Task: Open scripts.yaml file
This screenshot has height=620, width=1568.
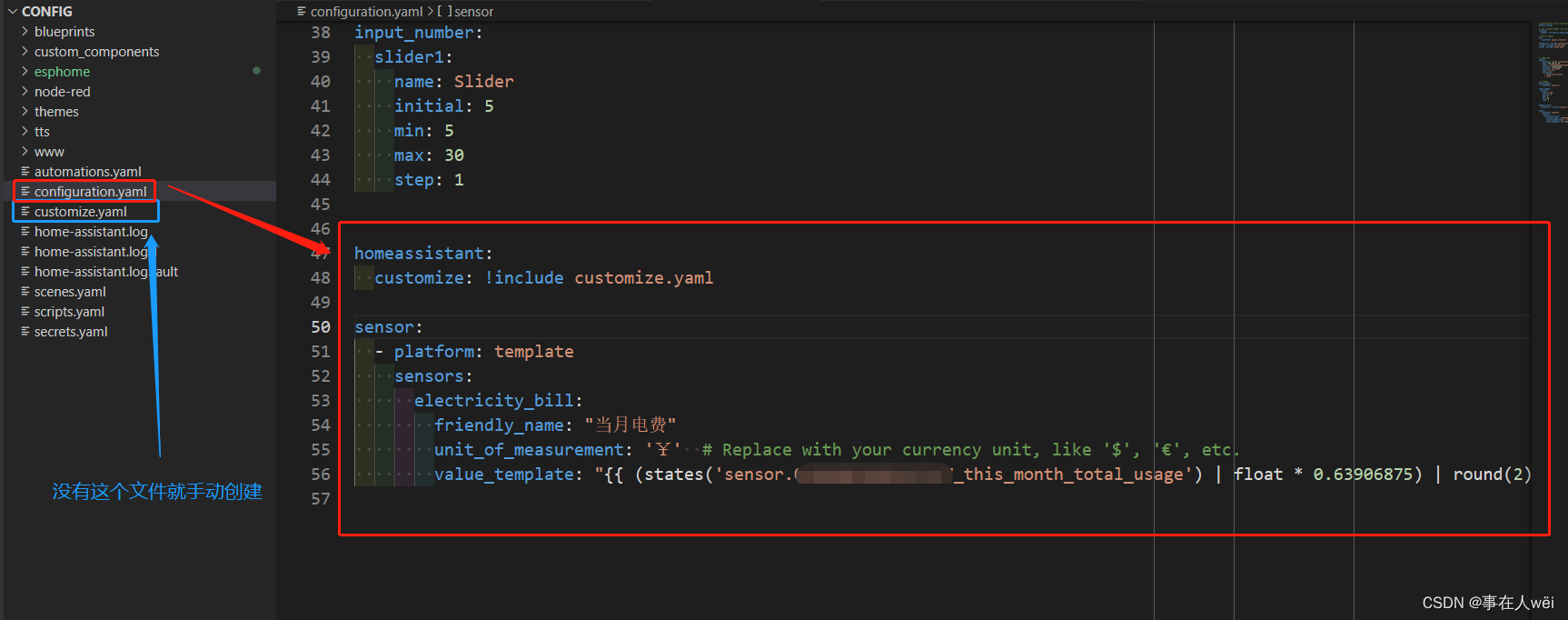Action: pyautogui.click(x=69, y=312)
